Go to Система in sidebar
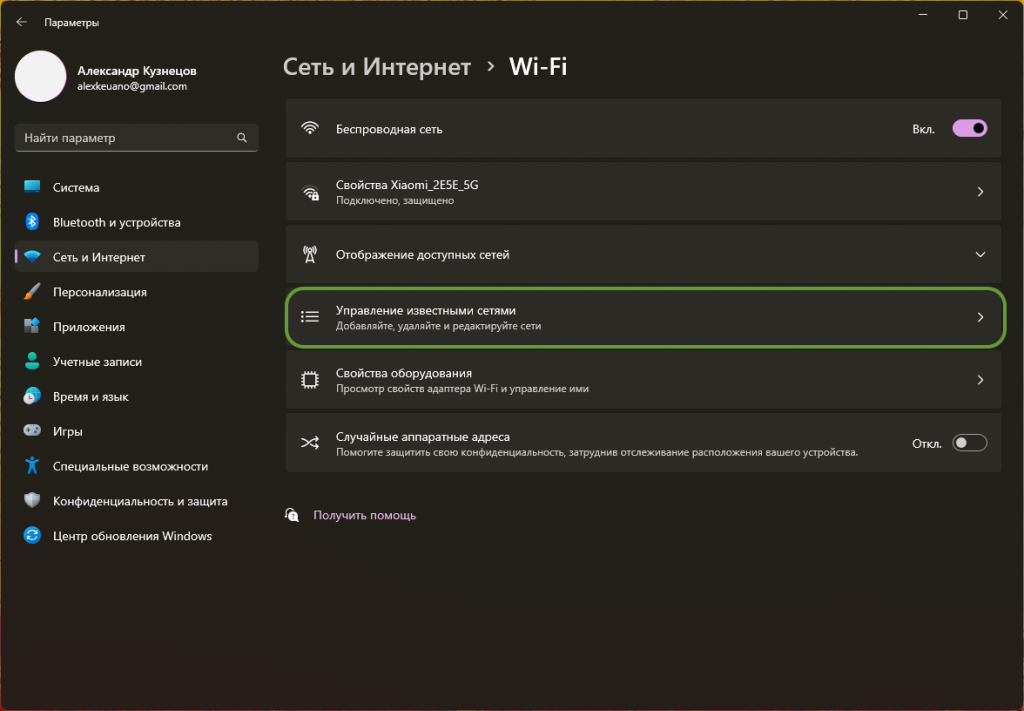Viewport: 1024px width, 711px height. 76,187
